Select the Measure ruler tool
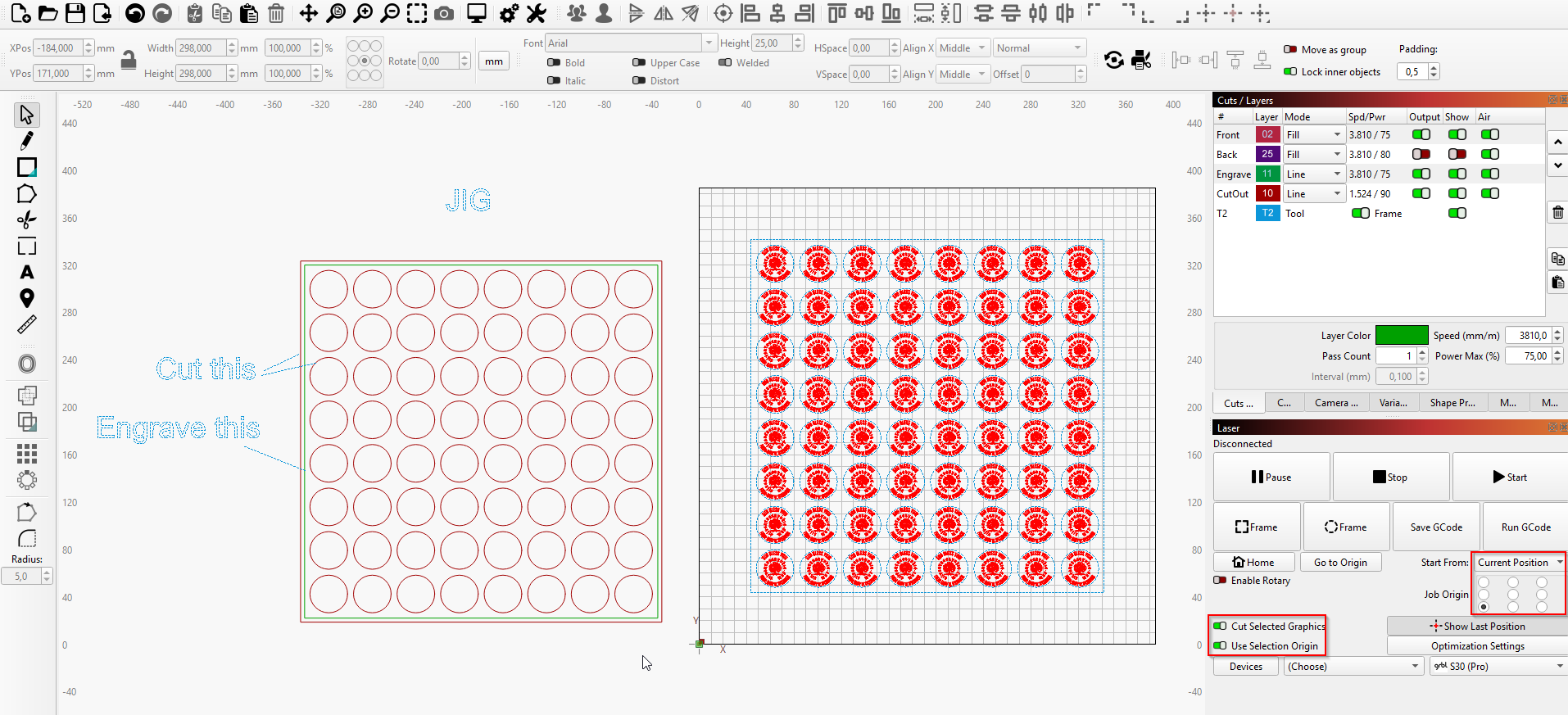 pyautogui.click(x=26, y=325)
